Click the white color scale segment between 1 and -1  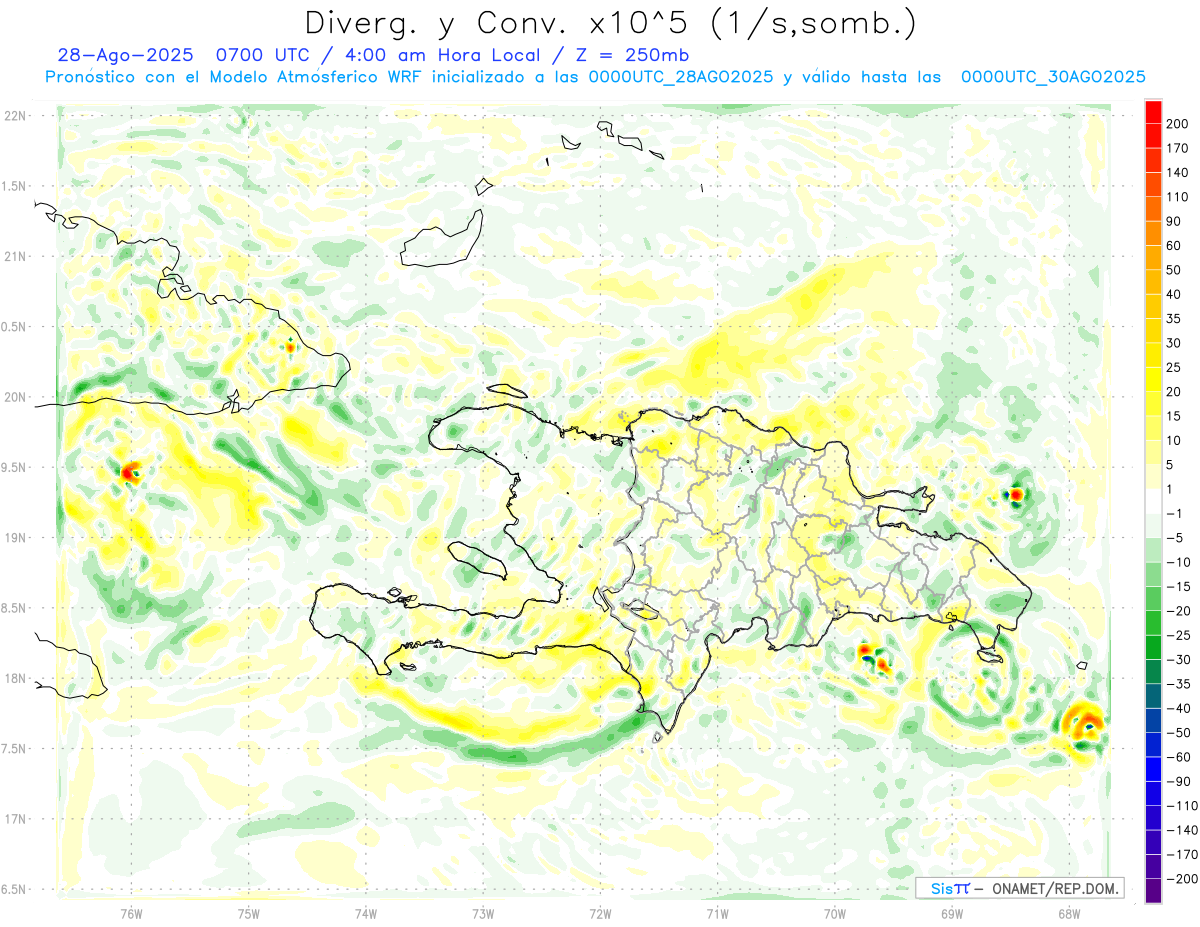click(x=1153, y=501)
